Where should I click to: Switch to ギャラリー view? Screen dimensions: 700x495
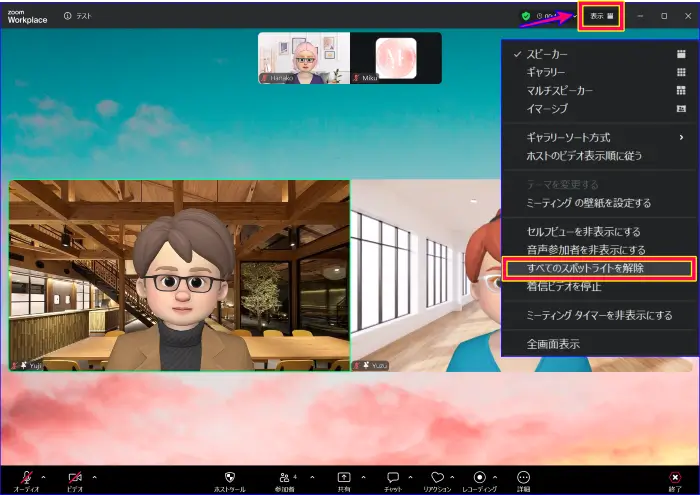(x=550, y=72)
